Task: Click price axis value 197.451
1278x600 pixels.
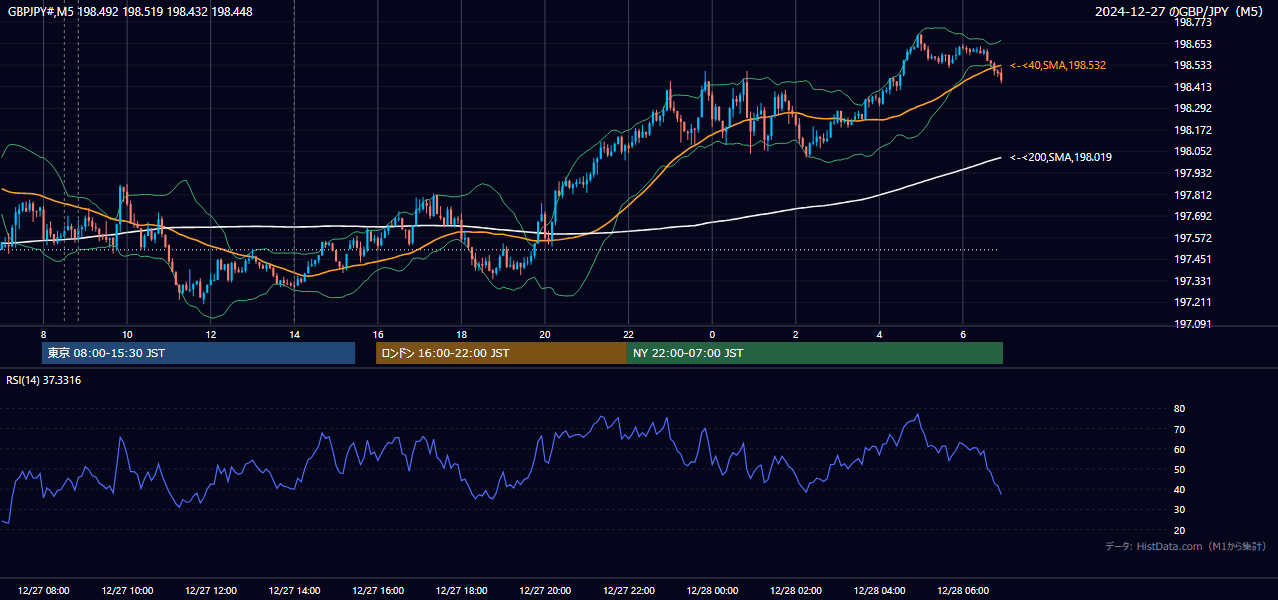Action: pos(1193,259)
